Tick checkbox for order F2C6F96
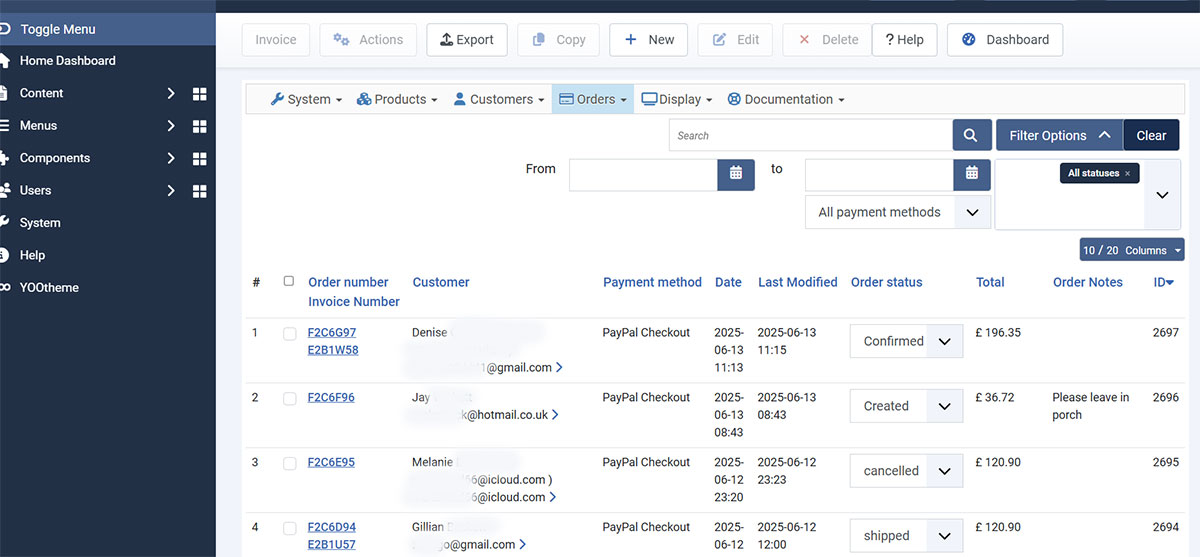This screenshot has height=557, width=1200. (289, 398)
